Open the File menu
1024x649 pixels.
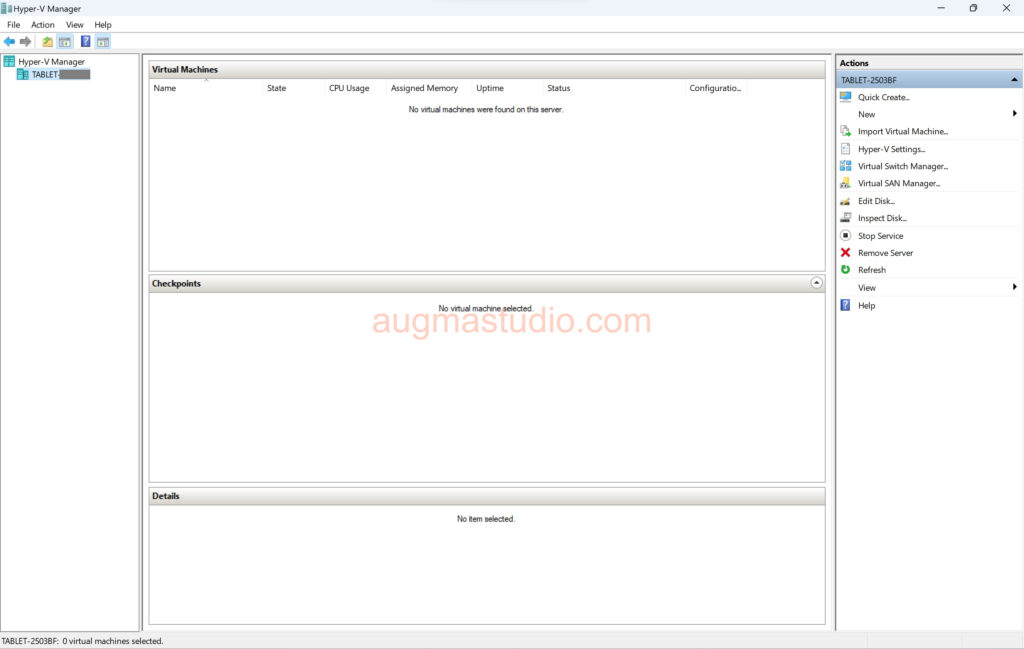(x=13, y=25)
